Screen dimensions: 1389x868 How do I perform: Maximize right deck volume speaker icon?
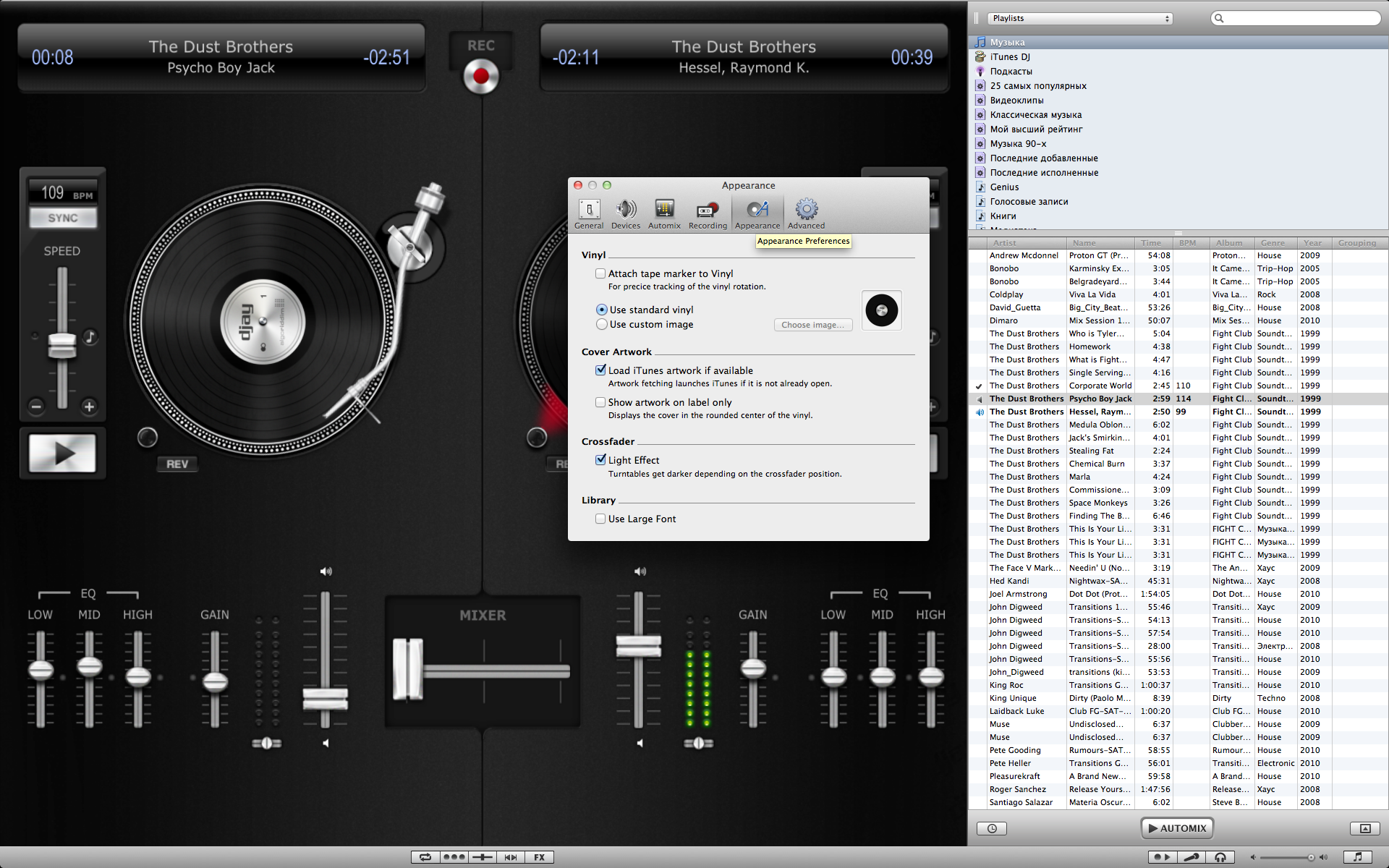pyautogui.click(x=640, y=571)
